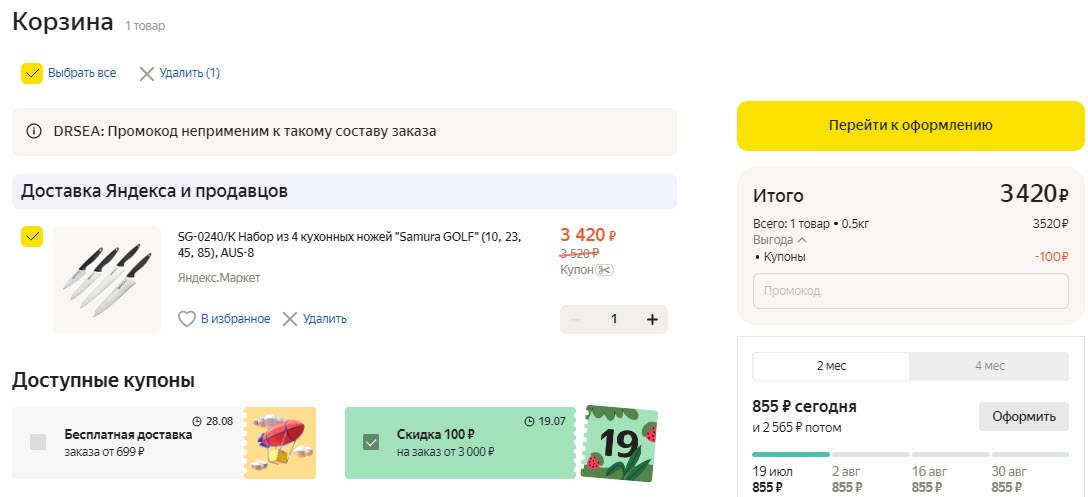The image size is (1088, 497).
Task: Focus the Промокод input field
Action: click(x=910, y=291)
